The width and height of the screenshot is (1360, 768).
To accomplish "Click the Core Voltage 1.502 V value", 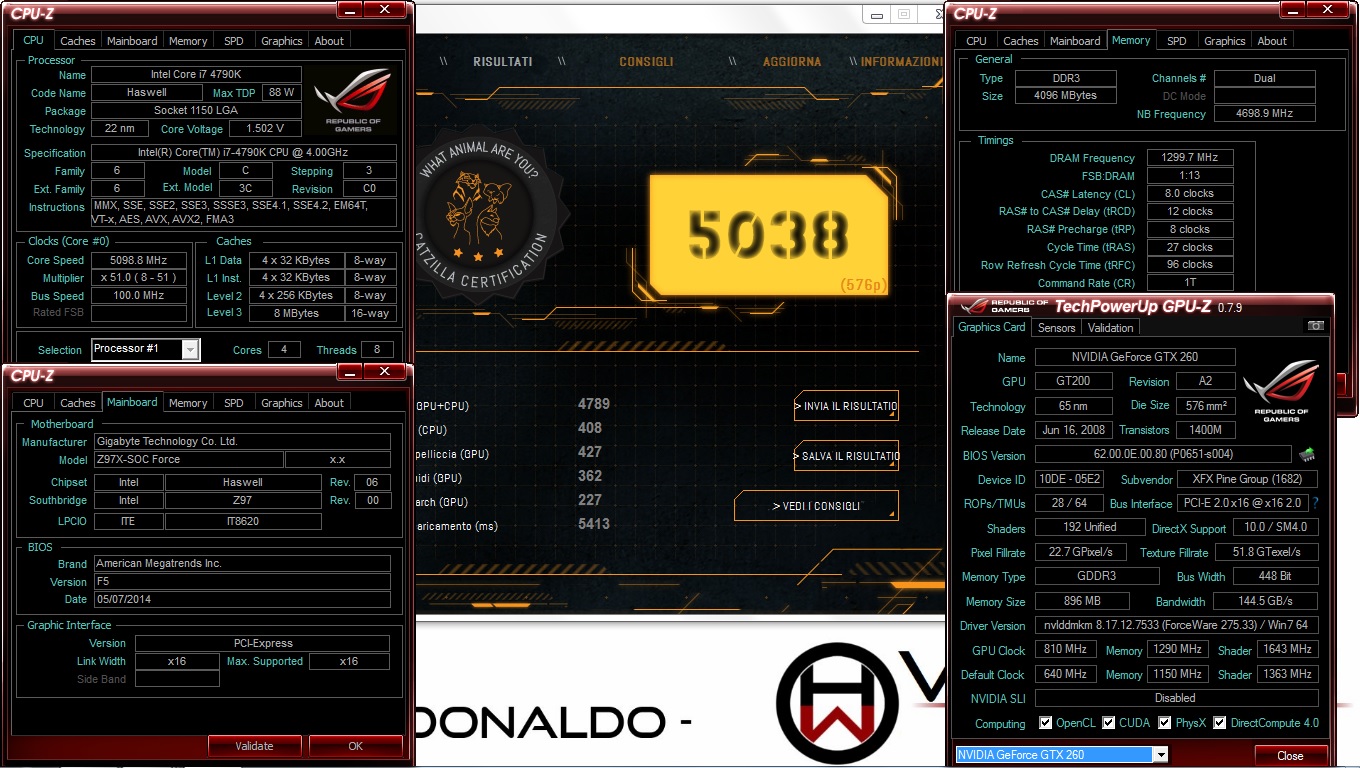I will click(x=265, y=129).
